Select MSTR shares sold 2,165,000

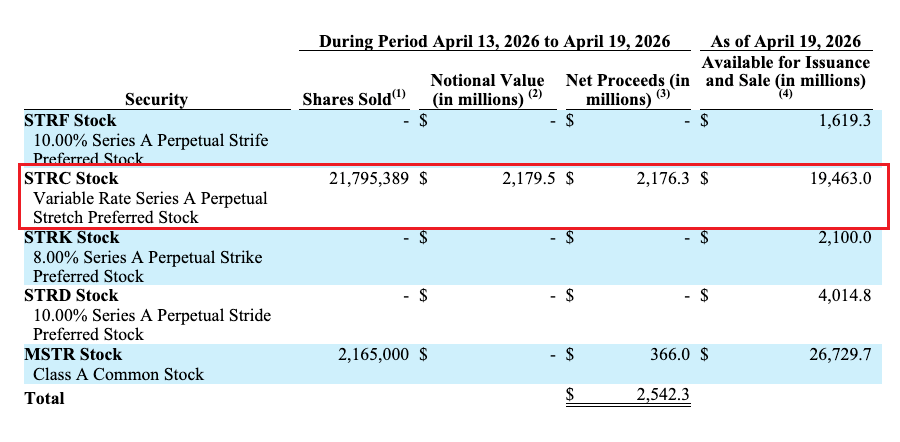pos(373,354)
